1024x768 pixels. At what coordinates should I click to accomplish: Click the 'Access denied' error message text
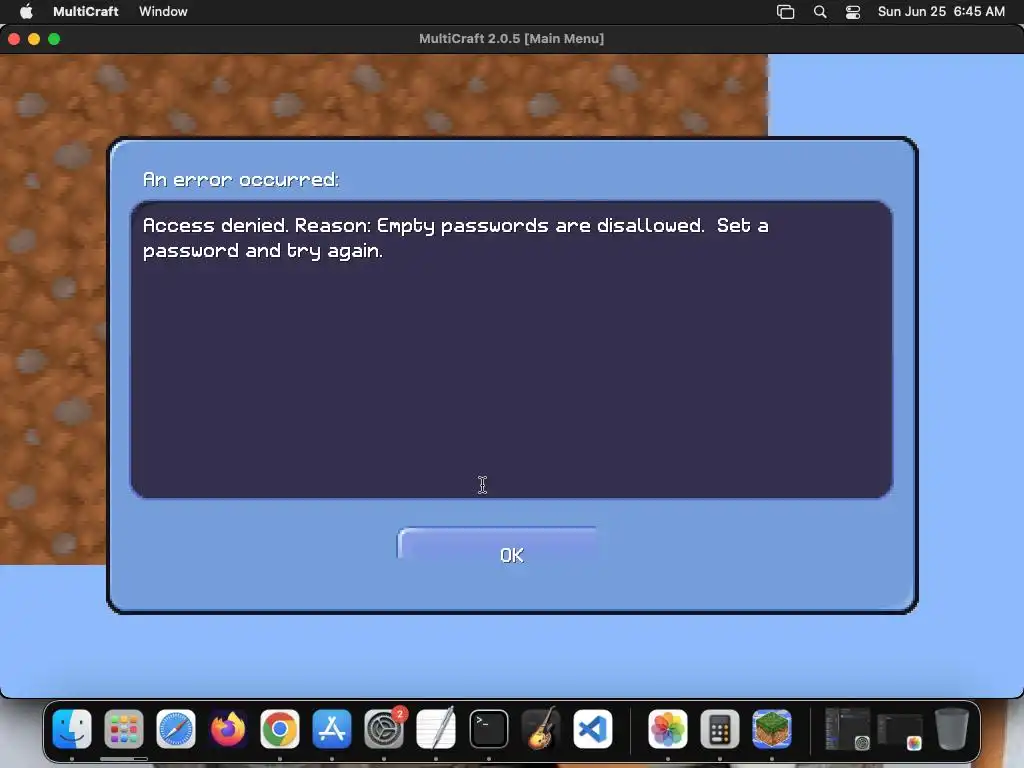(456, 238)
